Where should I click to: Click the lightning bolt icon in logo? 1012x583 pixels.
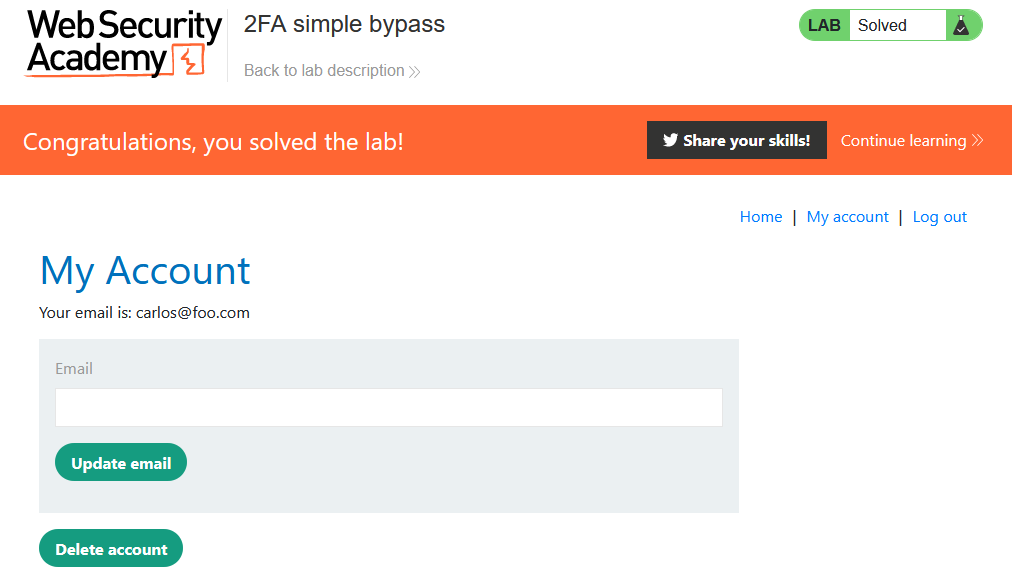pyautogui.click(x=189, y=62)
